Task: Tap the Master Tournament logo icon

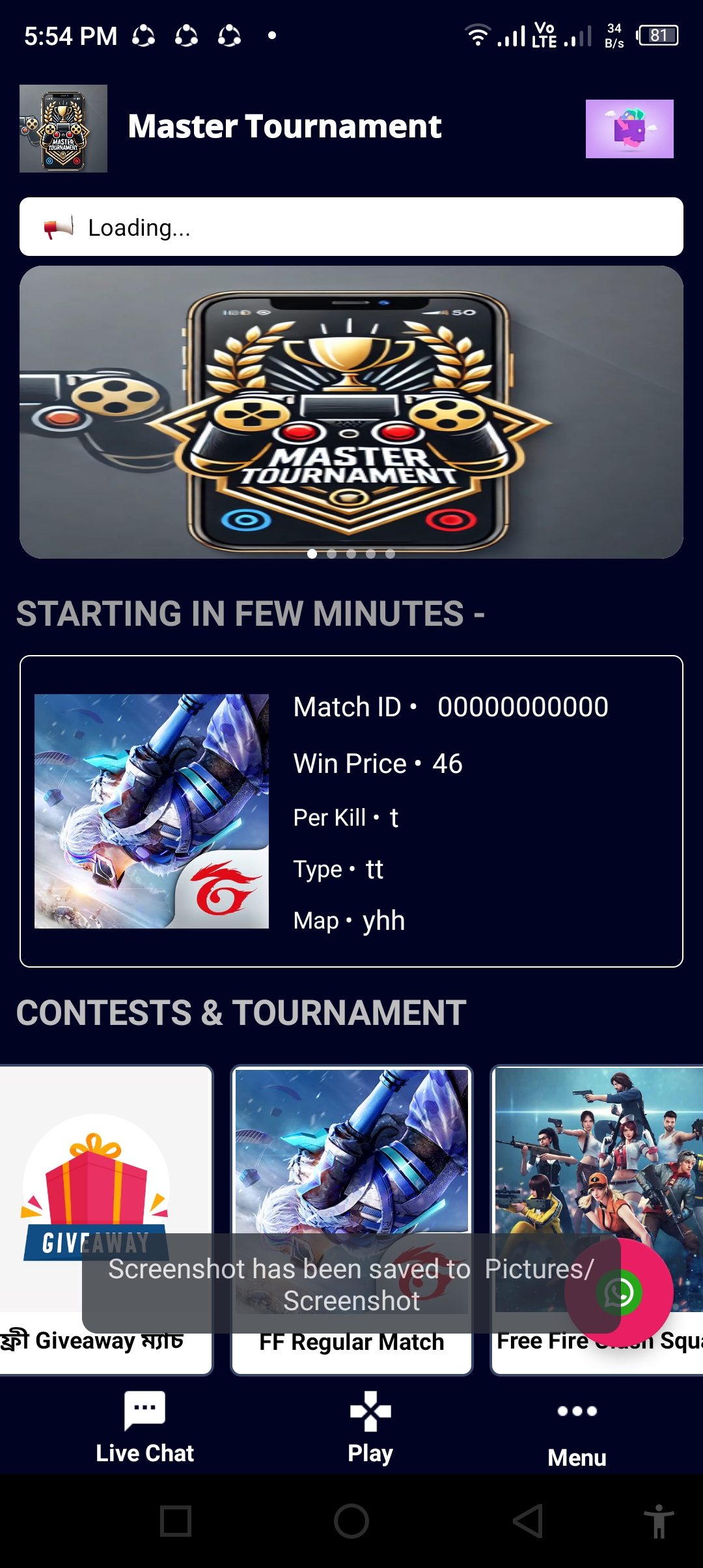Action: coord(63,128)
